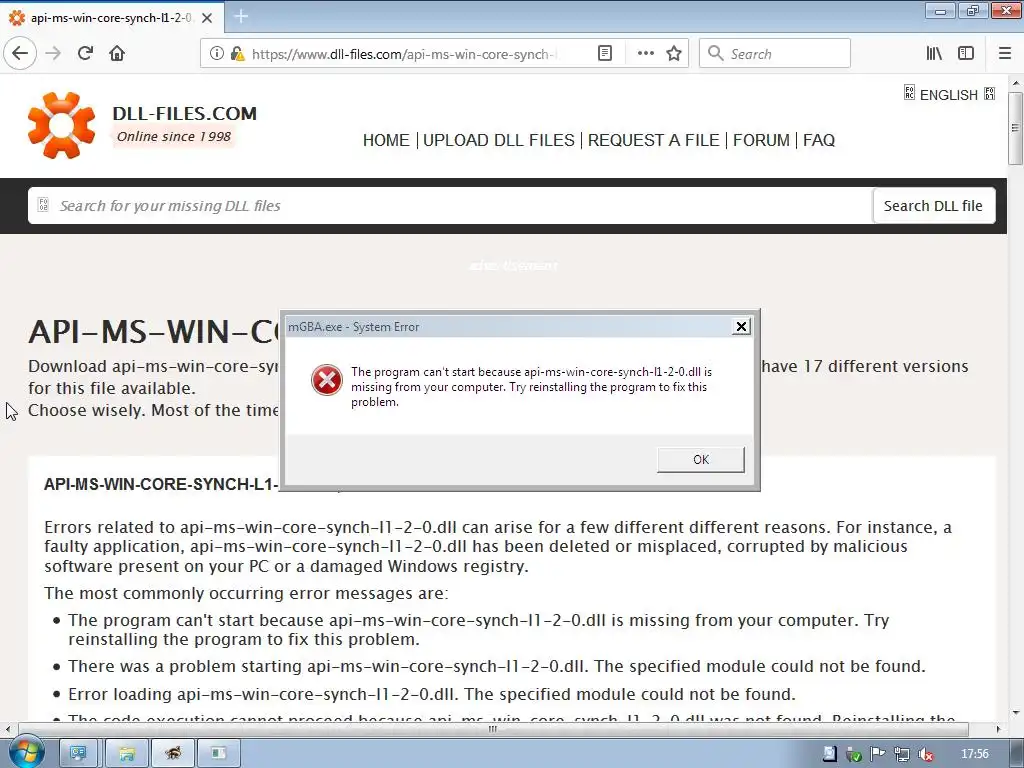Screen dimensions: 1024x768
Task: Open the FORUM navigation link
Action: pyautogui.click(x=761, y=140)
